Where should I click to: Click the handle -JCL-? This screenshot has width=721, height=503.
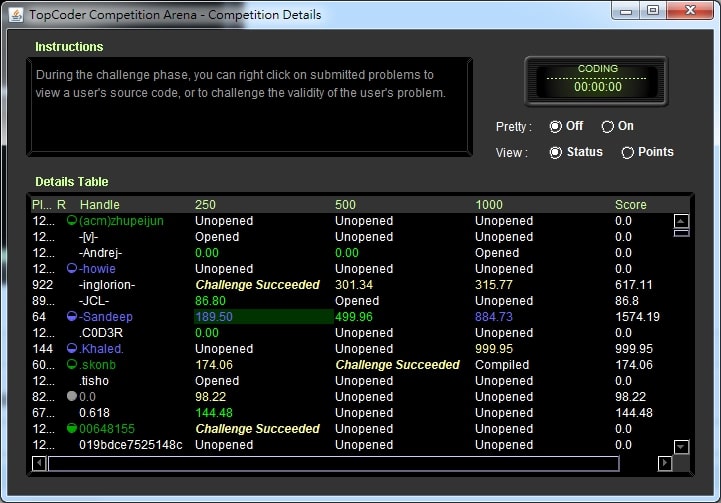point(94,301)
